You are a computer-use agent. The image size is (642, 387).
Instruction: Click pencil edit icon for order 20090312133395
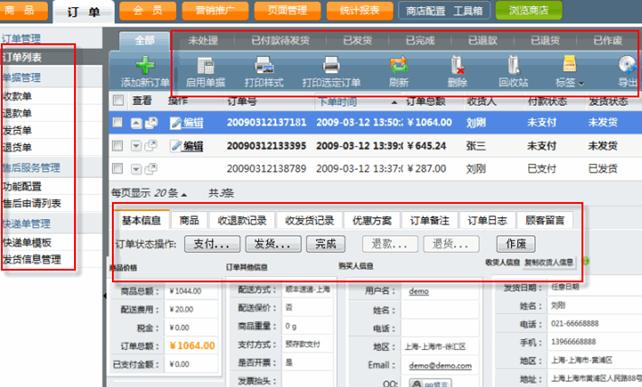coord(176,145)
